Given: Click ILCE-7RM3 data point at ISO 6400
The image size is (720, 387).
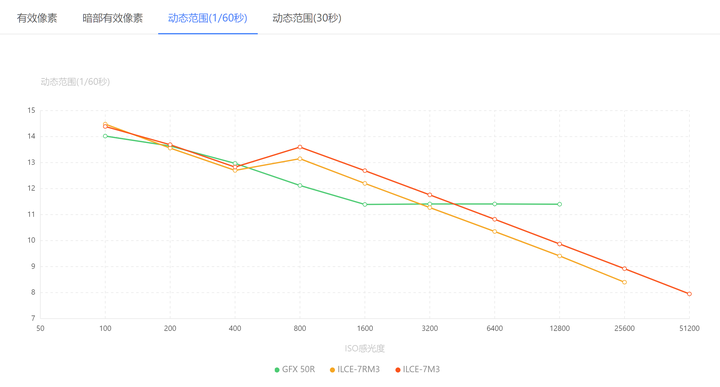Looking at the screenshot, I should (x=495, y=231).
